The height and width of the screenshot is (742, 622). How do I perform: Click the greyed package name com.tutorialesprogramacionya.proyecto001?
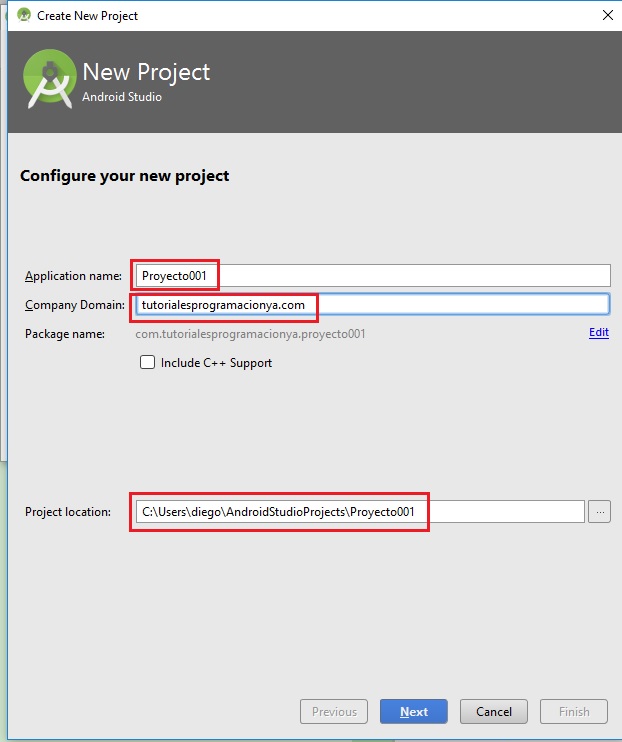tap(250, 334)
